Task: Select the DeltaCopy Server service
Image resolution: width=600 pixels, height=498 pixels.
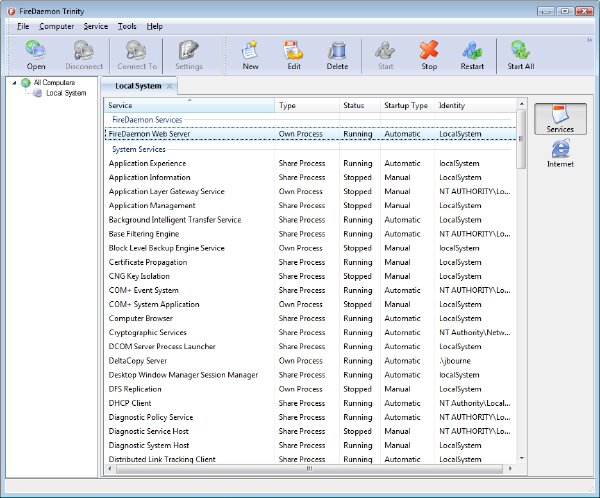Action: pos(310,361)
